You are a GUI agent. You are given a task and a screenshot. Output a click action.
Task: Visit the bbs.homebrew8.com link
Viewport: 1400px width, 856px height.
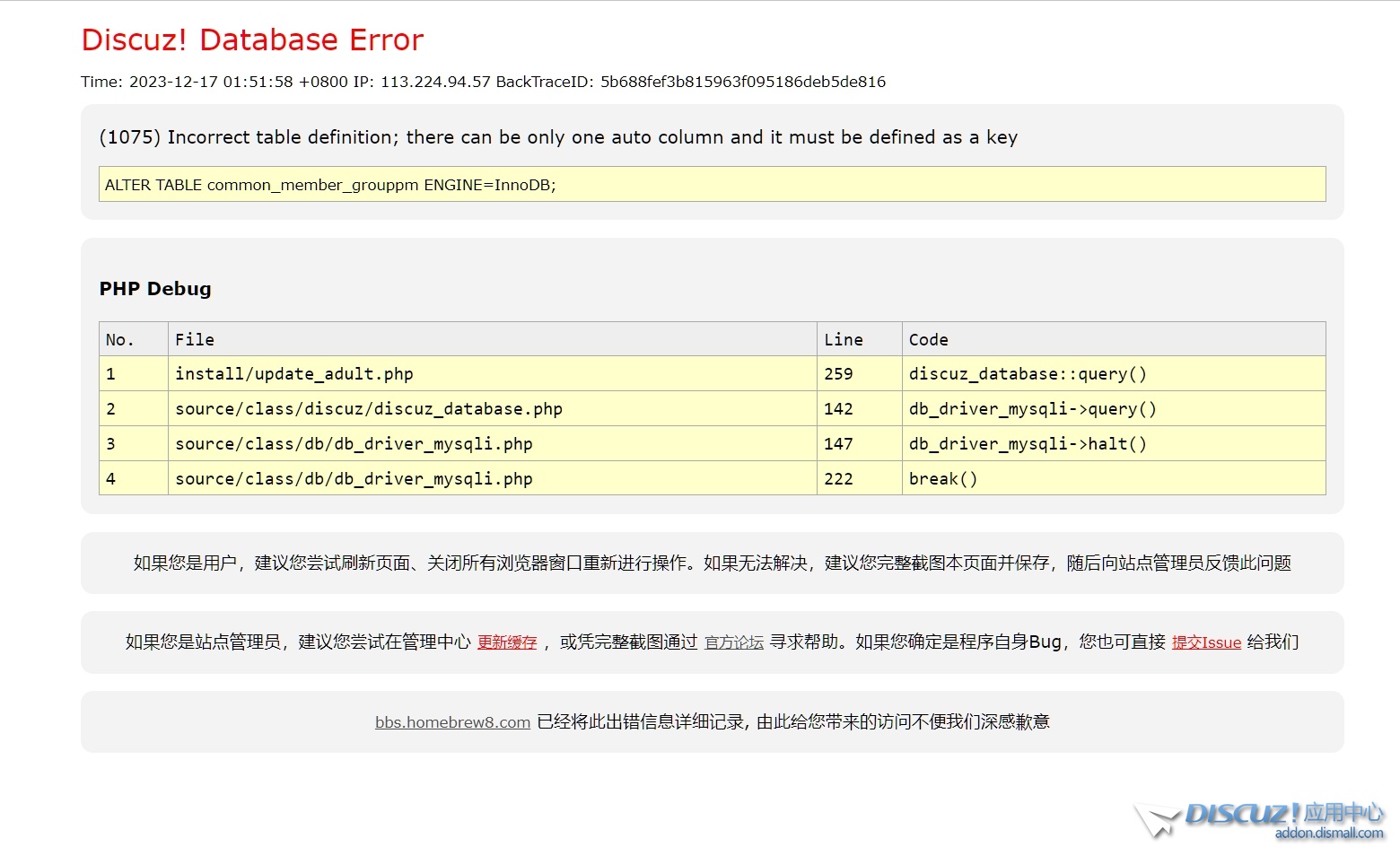pyautogui.click(x=452, y=722)
